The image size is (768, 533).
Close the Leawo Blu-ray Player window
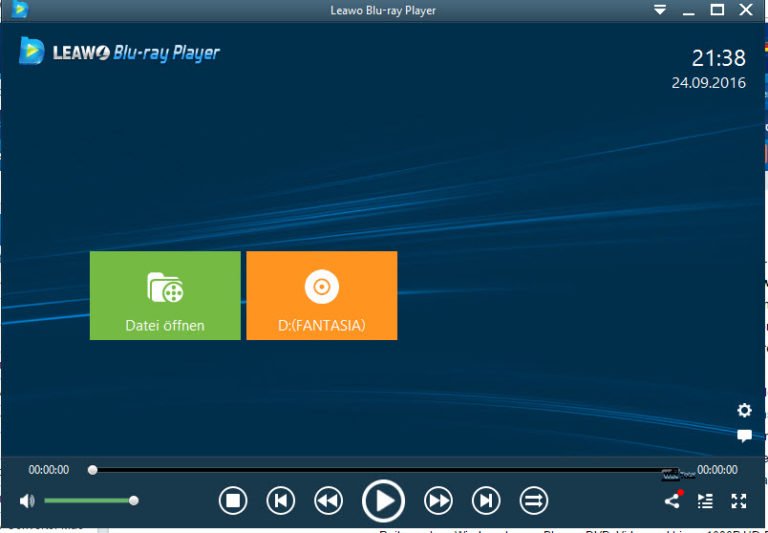click(746, 10)
